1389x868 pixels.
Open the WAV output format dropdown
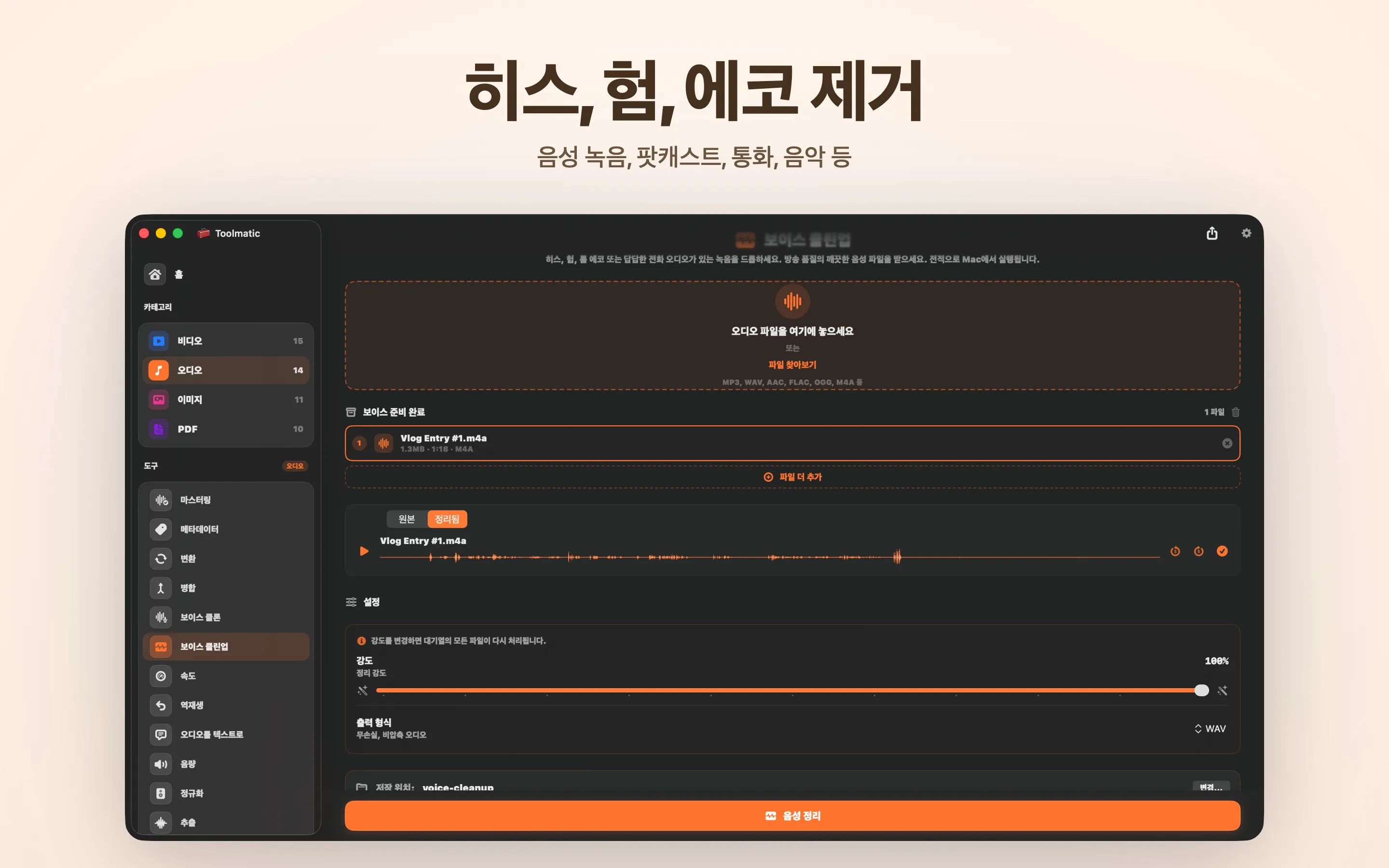pos(1210,729)
